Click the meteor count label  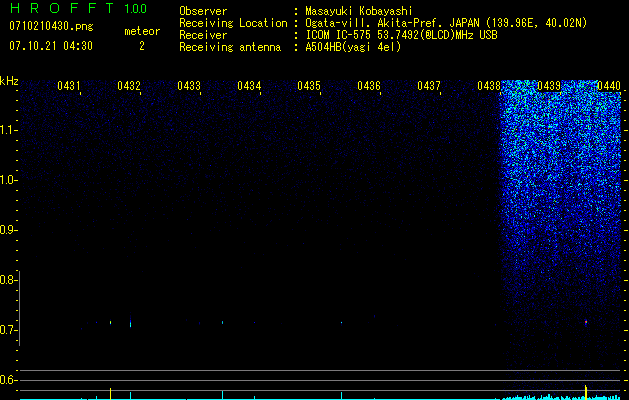142,31
